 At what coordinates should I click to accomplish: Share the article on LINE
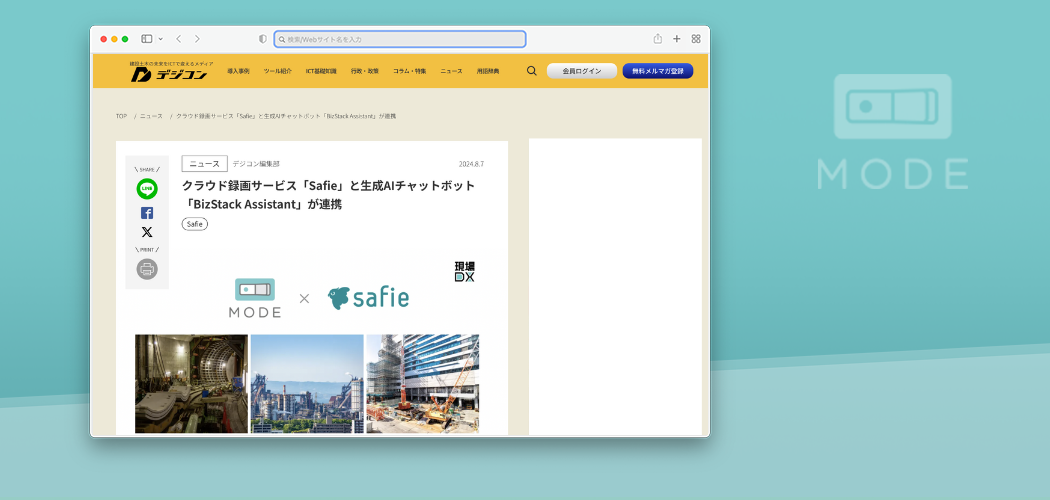[147, 189]
